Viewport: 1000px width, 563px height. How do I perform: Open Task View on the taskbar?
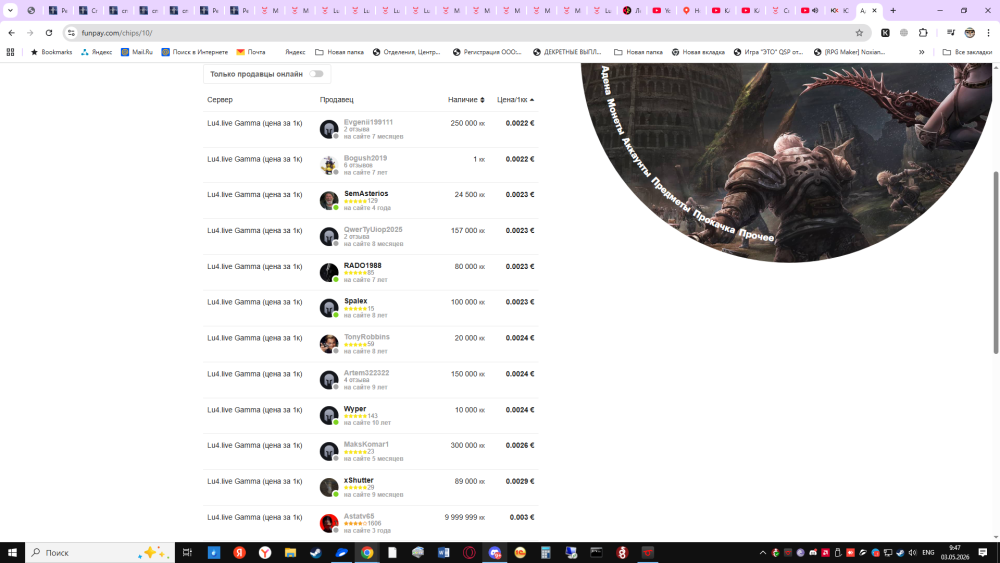(x=187, y=552)
